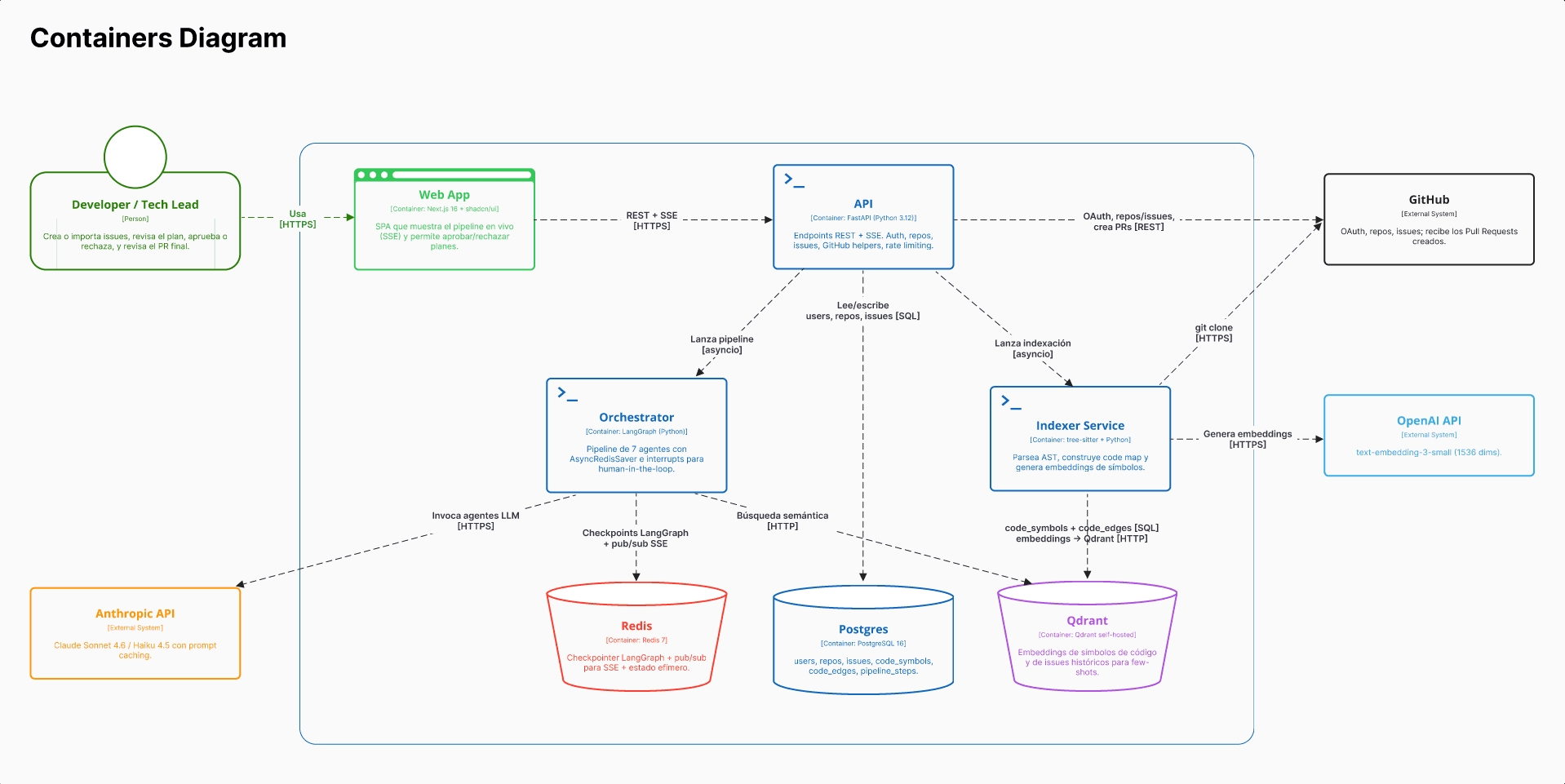Screen dimensions: 1565x784
Task: Click 'text-embedding-3-small (1536 dims).' description
Action: (x=1429, y=453)
